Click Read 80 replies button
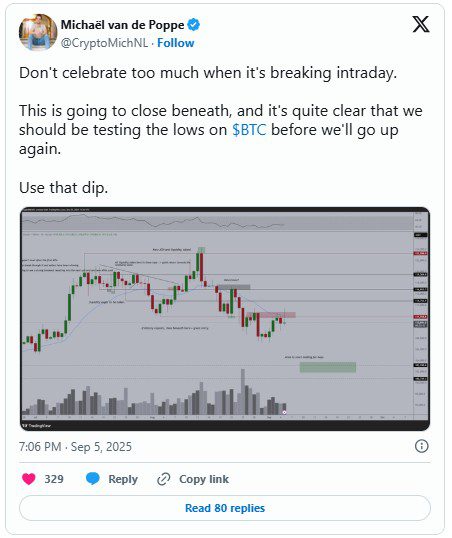This screenshot has height=538, width=452. point(225,508)
